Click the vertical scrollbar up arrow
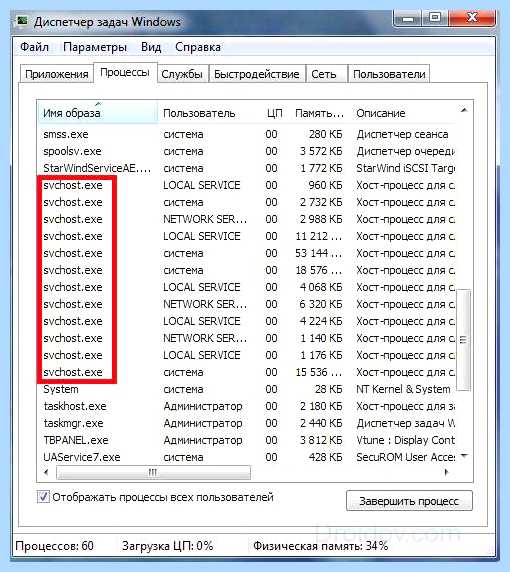The height and width of the screenshot is (572, 510). [x=464, y=110]
